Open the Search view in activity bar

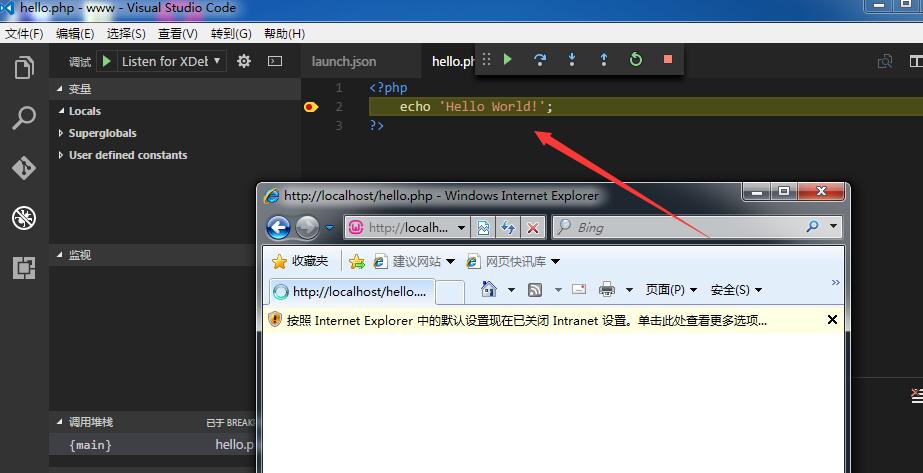tap(24, 118)
